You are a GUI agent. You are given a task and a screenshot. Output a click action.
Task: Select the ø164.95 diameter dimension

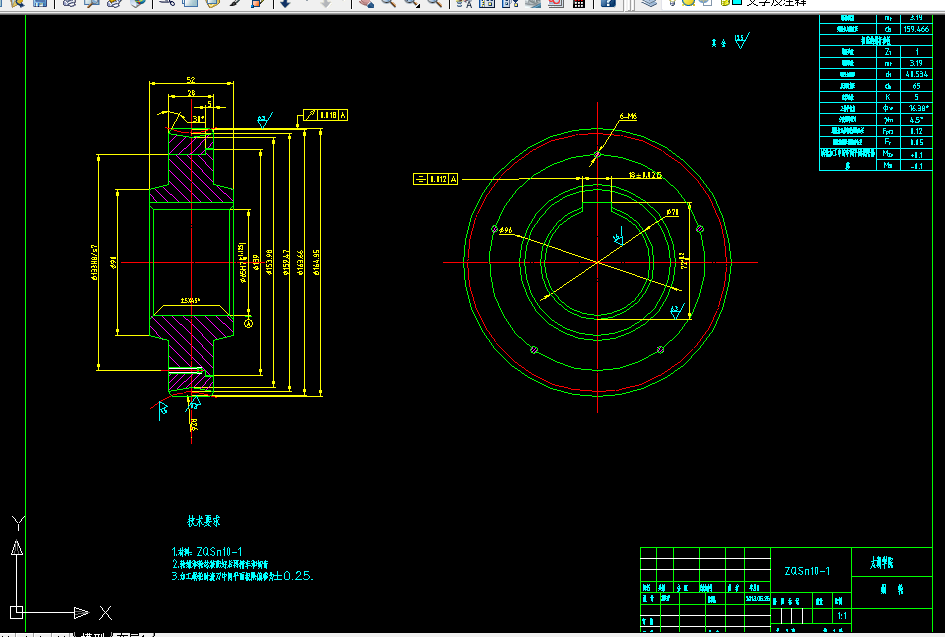316,263
